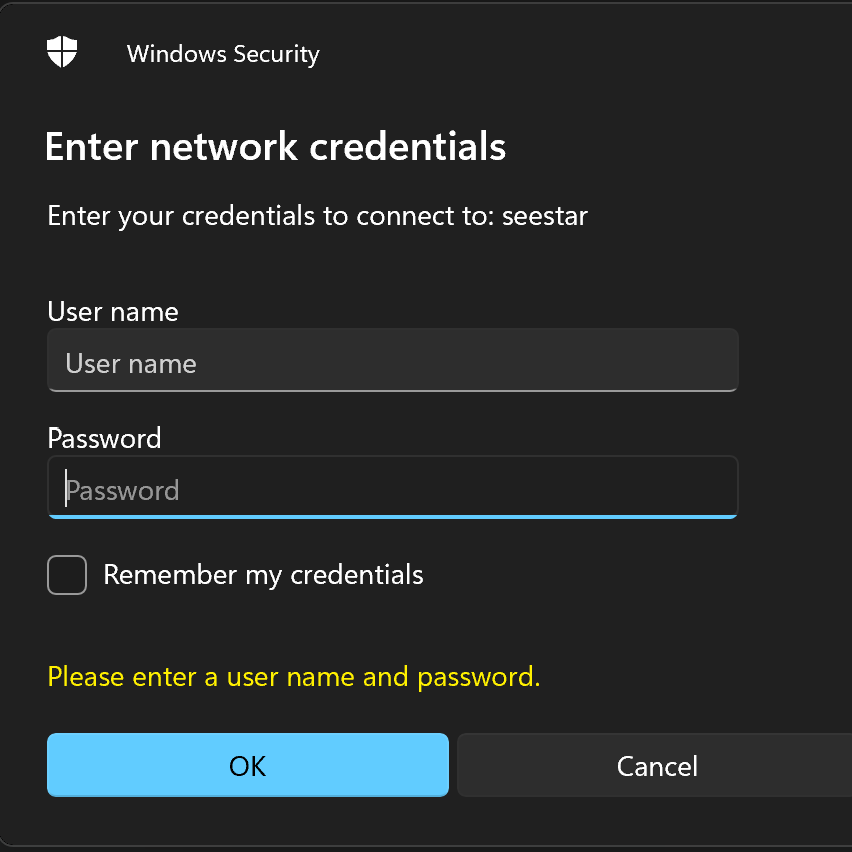Click the 'User name' label above the field

pos(113,312)
